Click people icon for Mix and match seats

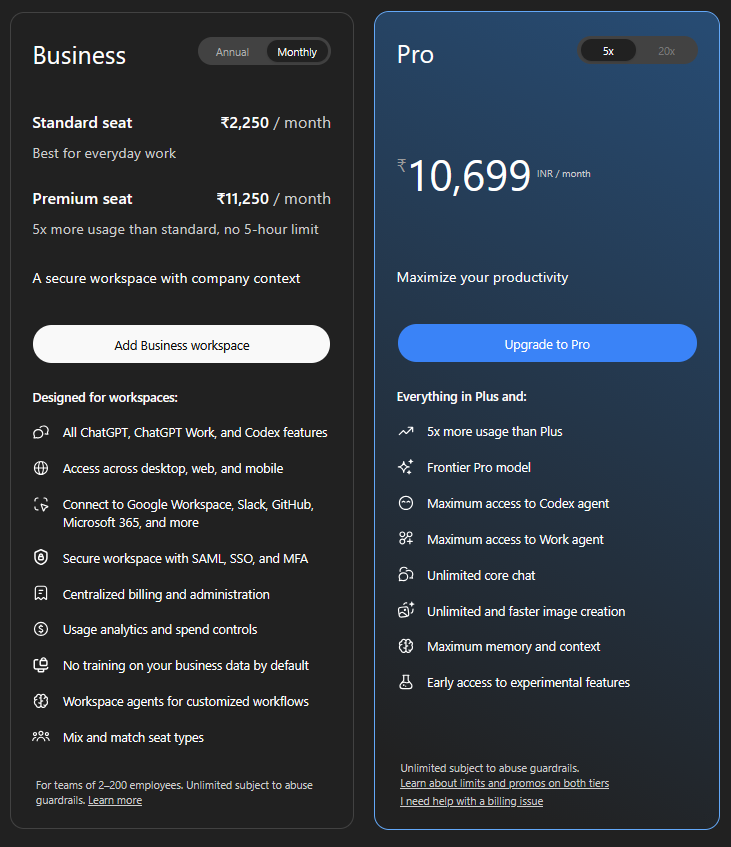pyautogui.click(x=41, y=736)
